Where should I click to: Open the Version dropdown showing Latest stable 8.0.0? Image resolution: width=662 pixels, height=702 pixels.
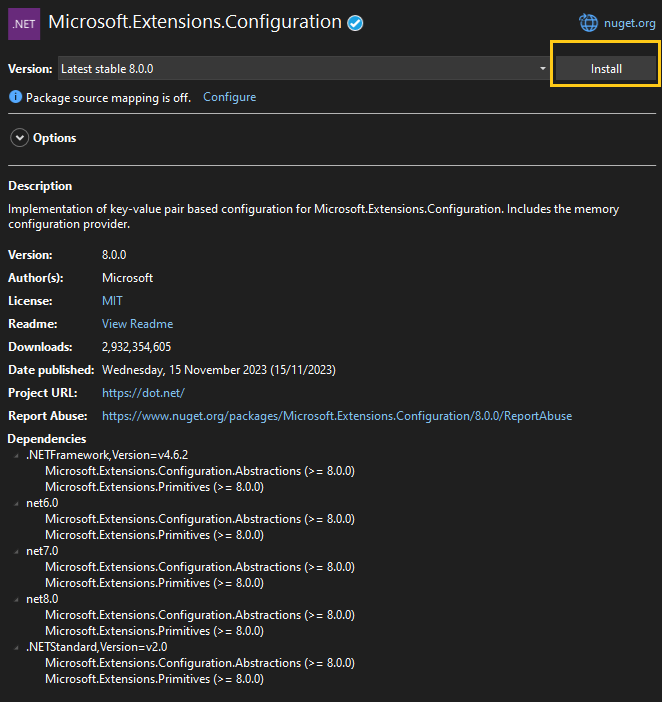click(x=302, y=69)
